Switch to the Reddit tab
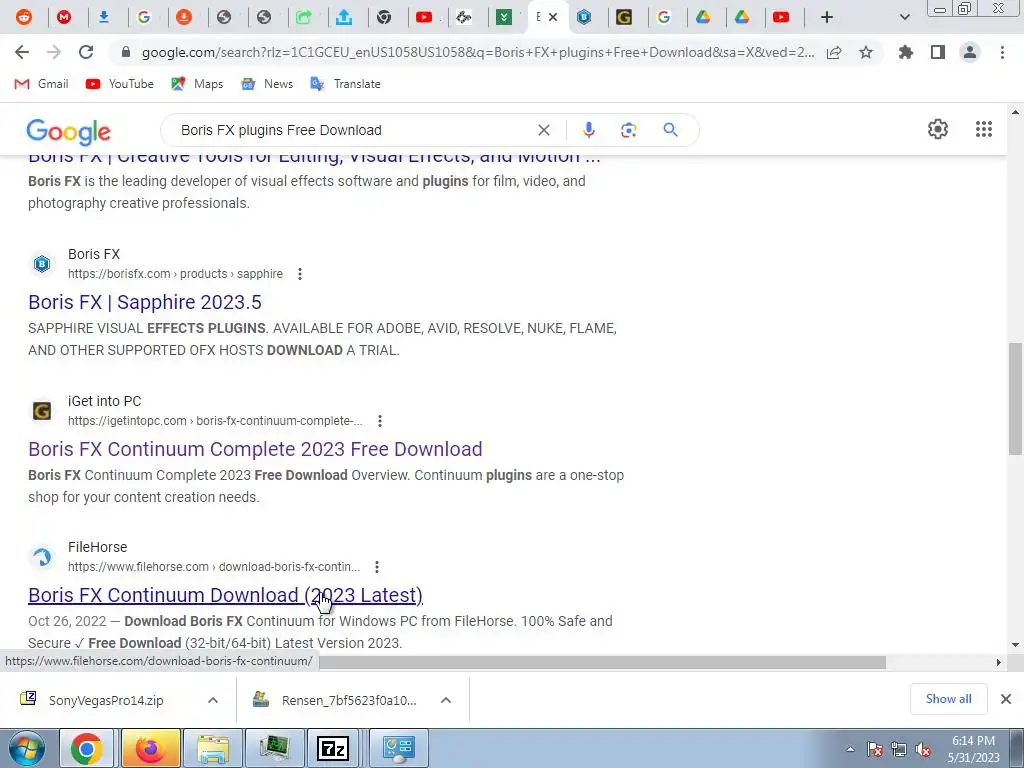Viewport: 1024px width, 768px height. tap(24, 17)
